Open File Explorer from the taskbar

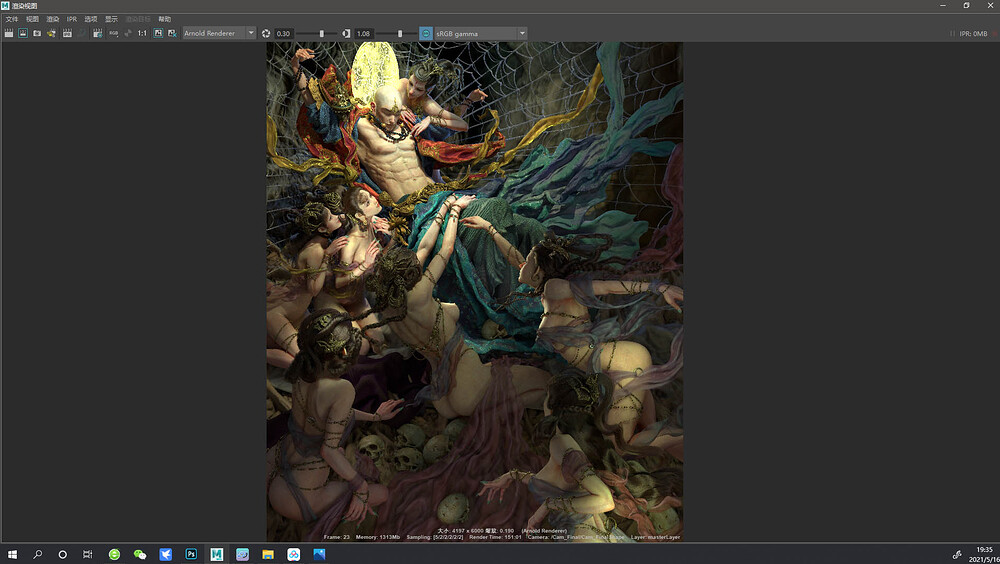point(268,554)
